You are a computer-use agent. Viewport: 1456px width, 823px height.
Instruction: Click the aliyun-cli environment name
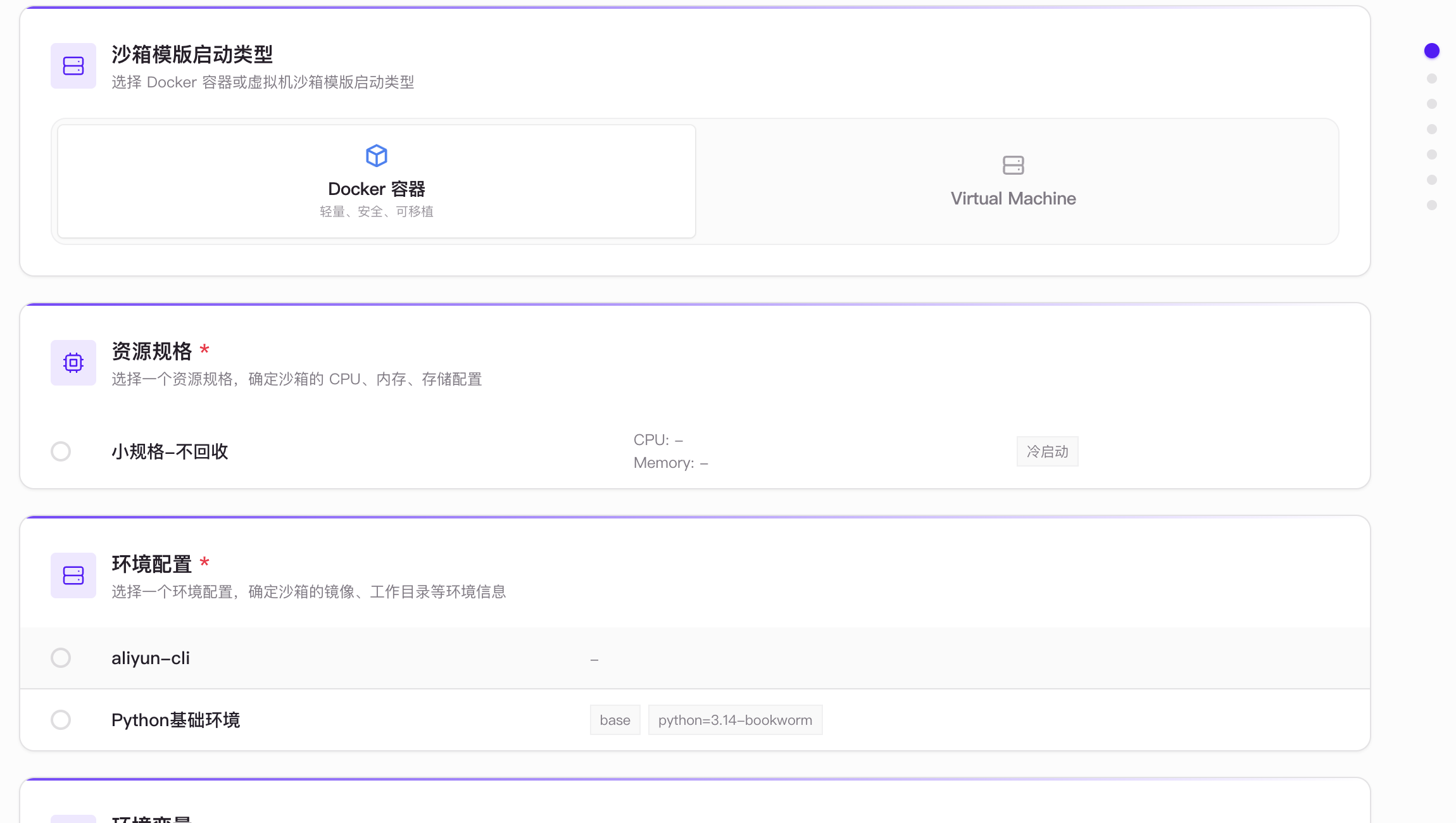151,658
